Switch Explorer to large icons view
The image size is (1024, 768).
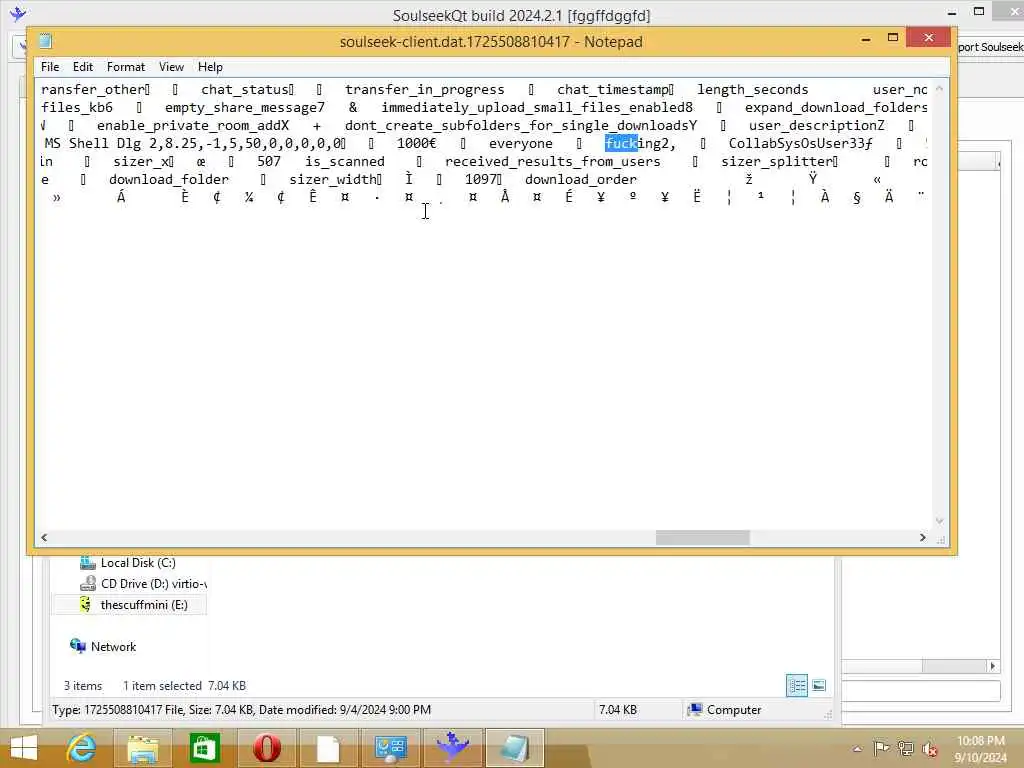click(x=819, y=686)
